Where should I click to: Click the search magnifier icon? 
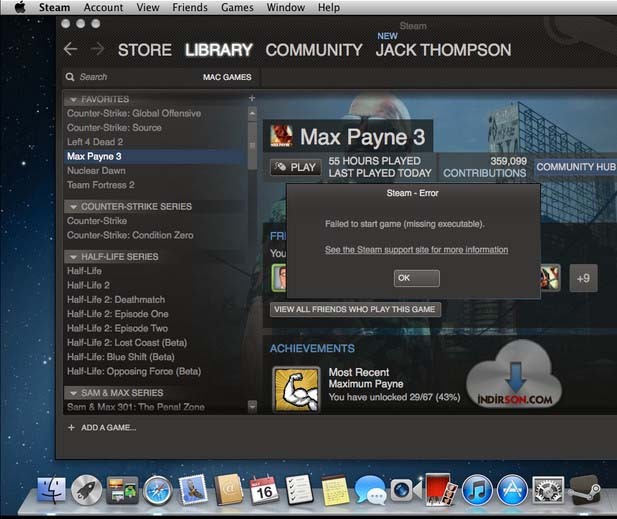70,77
